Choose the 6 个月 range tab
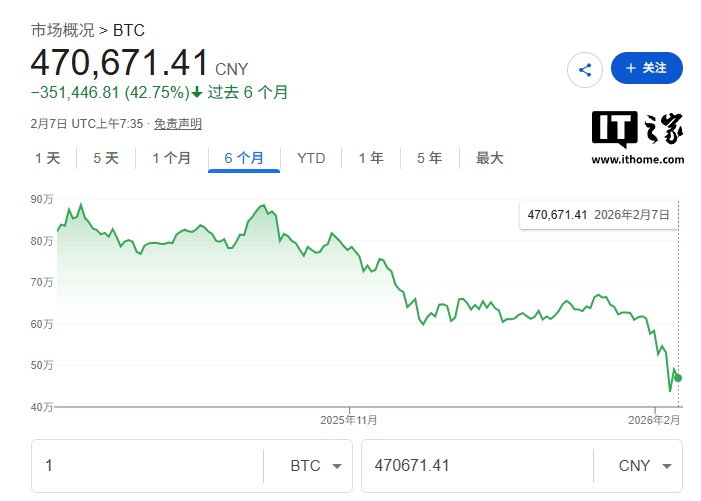This screenshot has width=701, height=501. [x=244, y=158]
